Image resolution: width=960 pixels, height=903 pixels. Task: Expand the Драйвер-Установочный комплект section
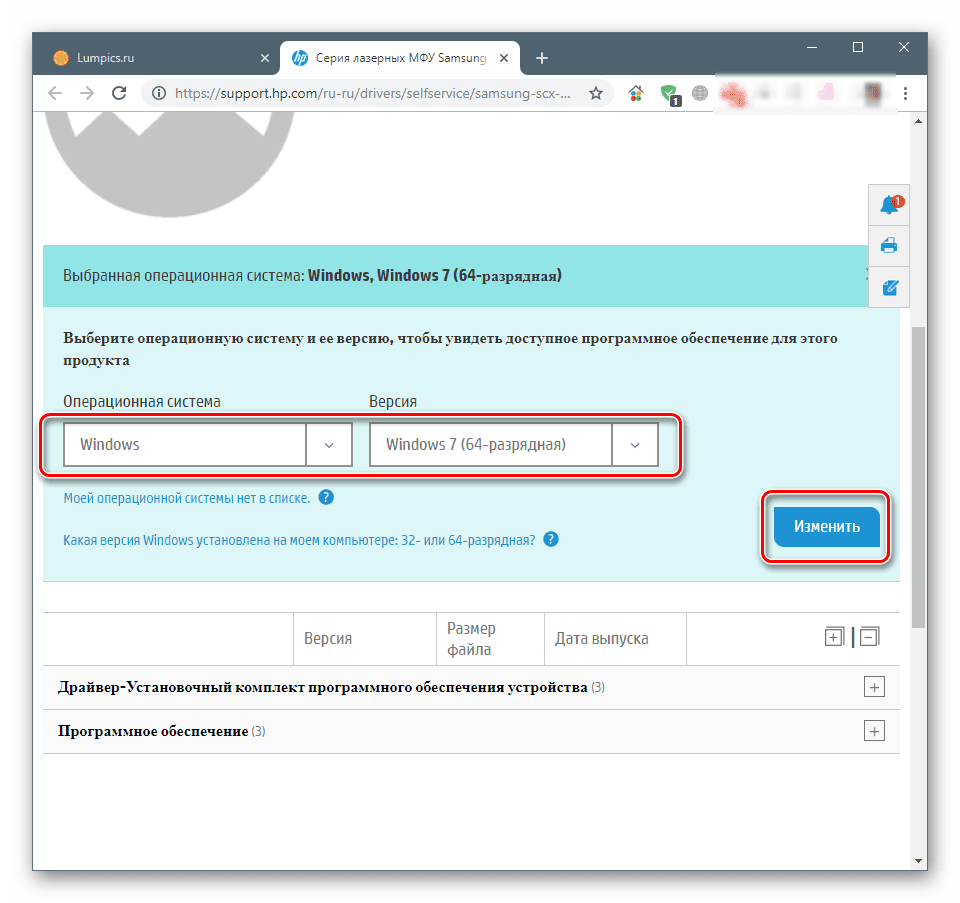tap(874, 688)
